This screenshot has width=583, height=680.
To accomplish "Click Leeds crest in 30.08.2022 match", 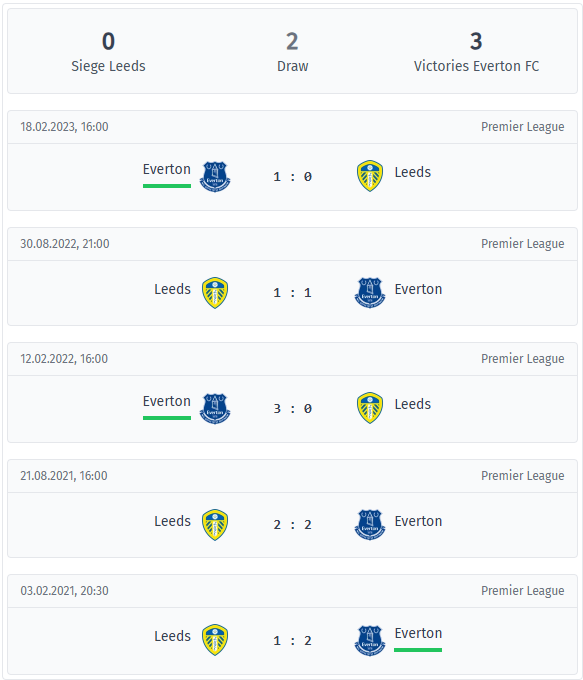I will click(215, 293).
